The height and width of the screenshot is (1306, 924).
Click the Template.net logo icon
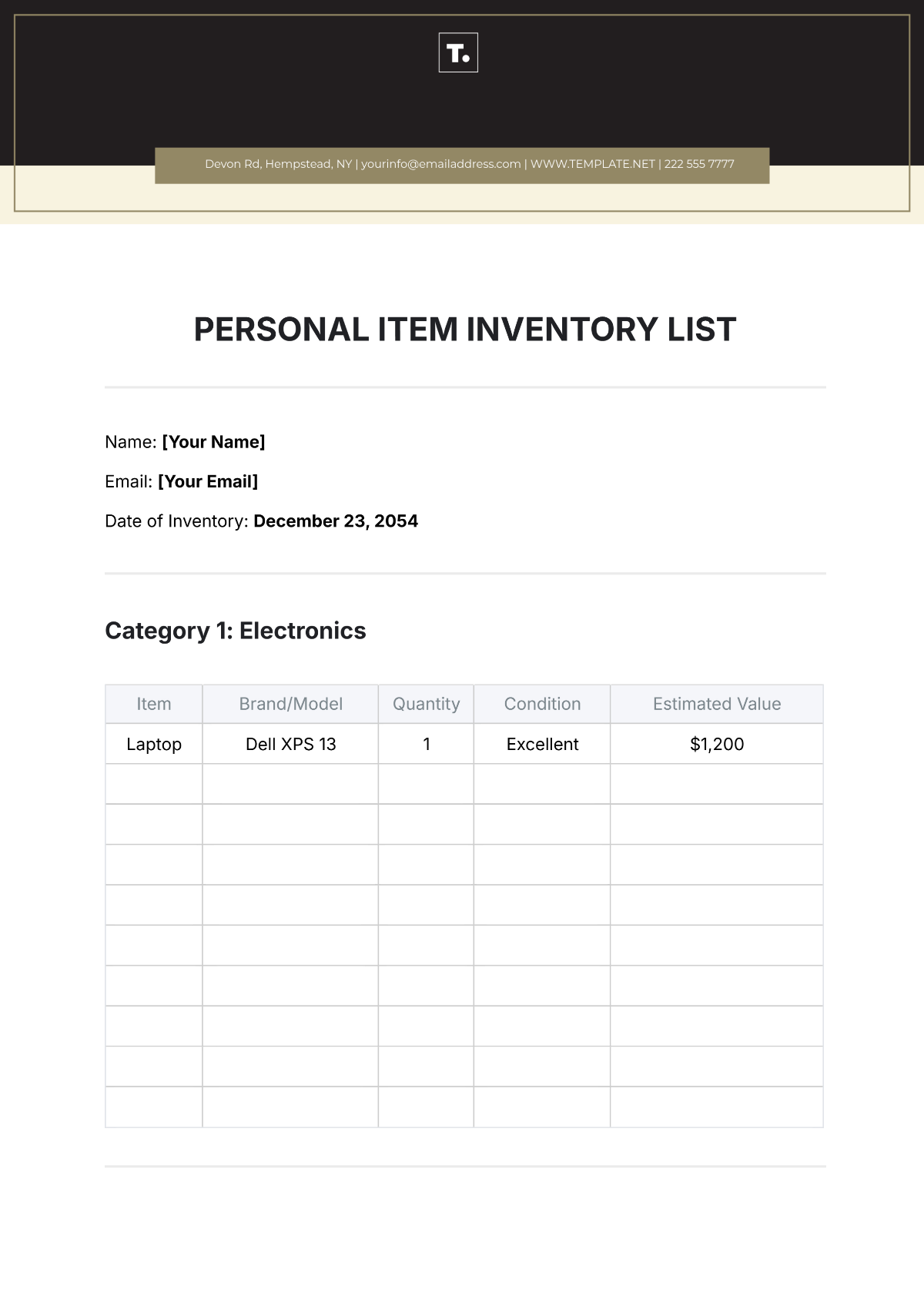pyautogui.click(x=458, y=52)
